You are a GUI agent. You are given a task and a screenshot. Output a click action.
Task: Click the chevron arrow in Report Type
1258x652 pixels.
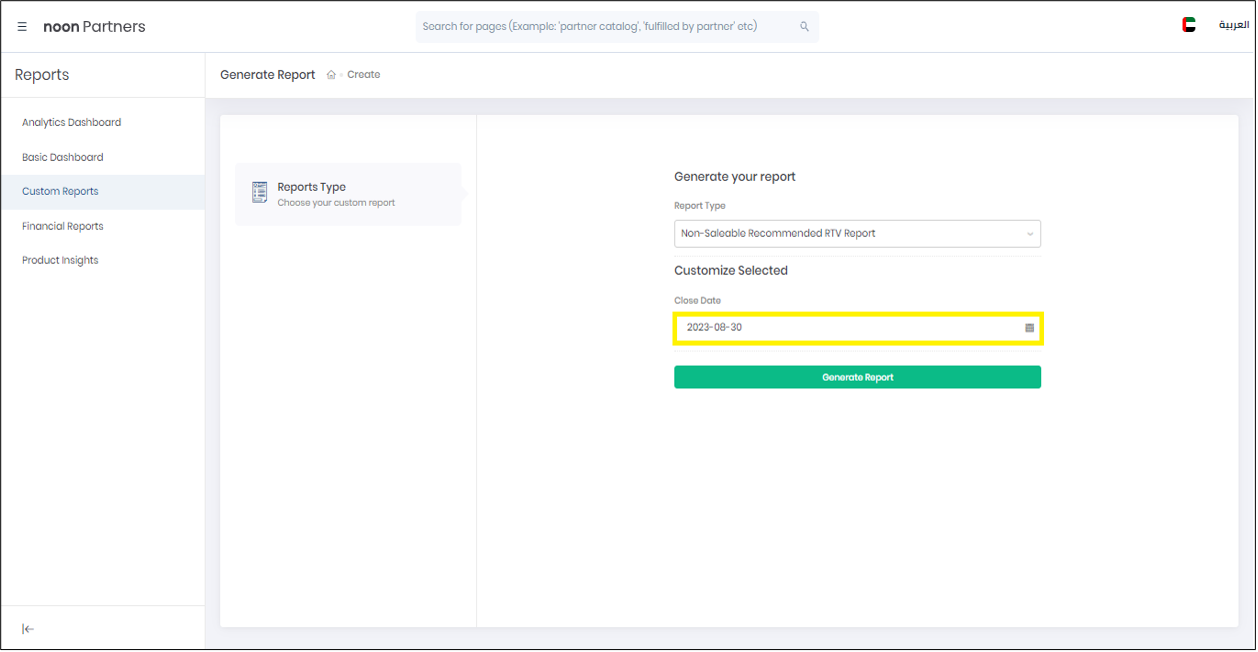[x=1030, y=234]
